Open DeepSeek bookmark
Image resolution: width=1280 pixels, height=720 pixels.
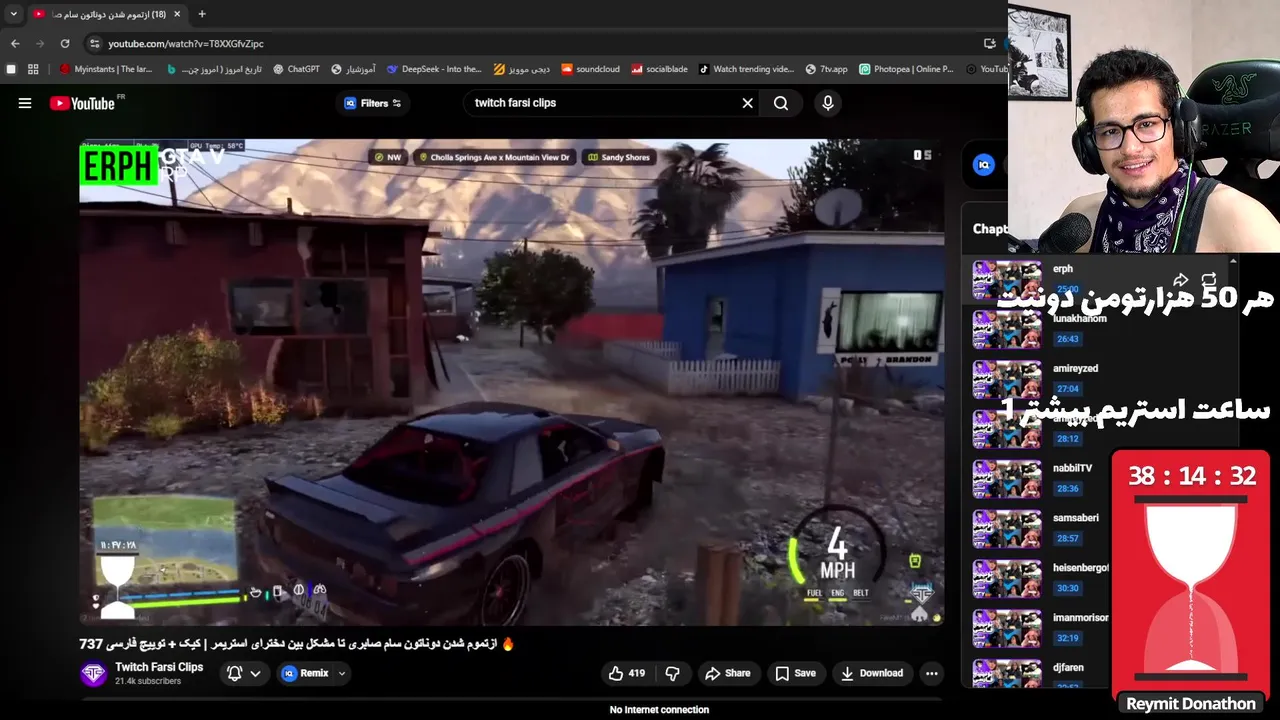[x=434, y=69]
